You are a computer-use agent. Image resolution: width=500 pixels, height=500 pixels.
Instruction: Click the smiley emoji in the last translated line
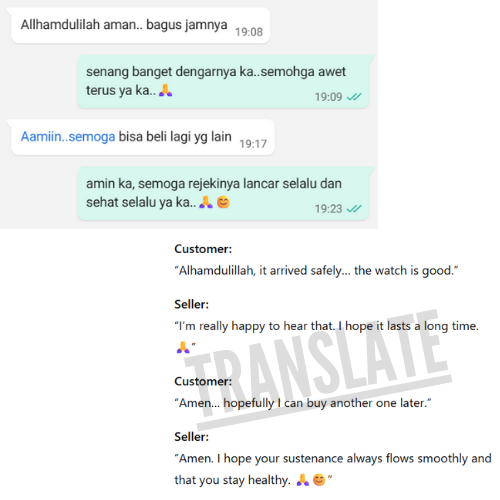(319, 480)
